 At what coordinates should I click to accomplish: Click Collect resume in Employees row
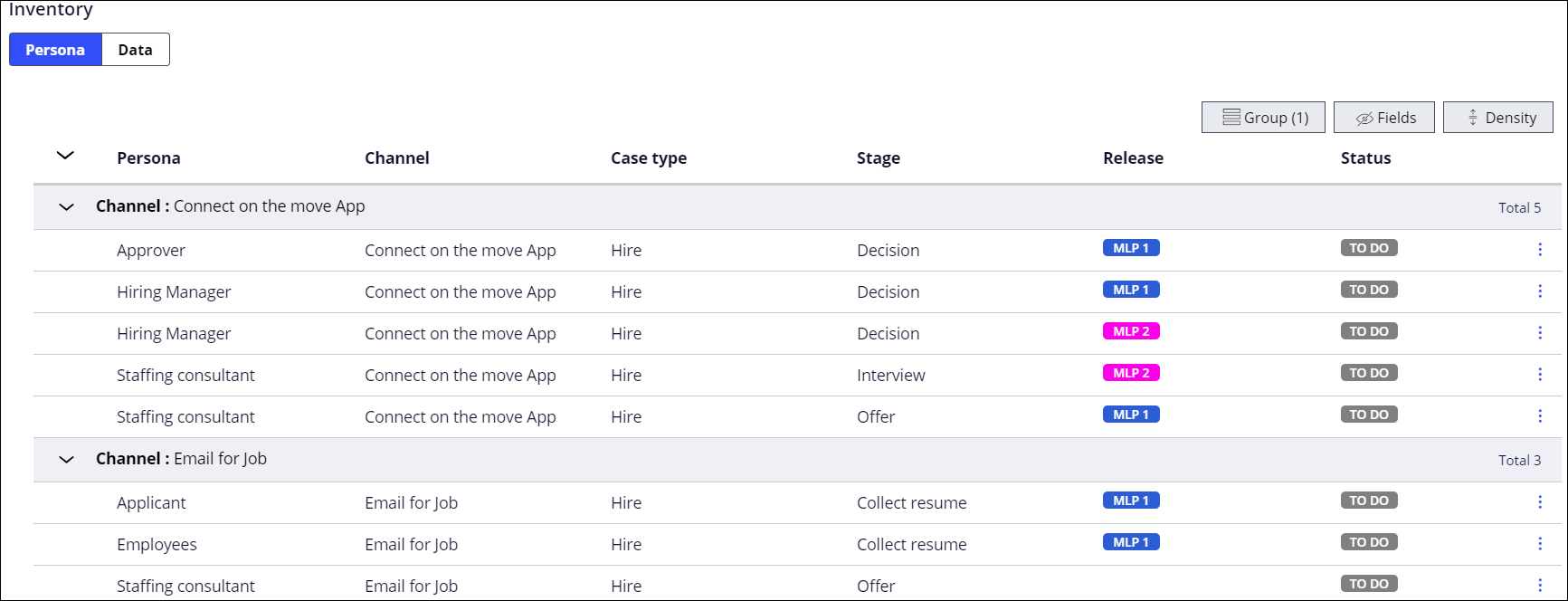click(912, 545)
